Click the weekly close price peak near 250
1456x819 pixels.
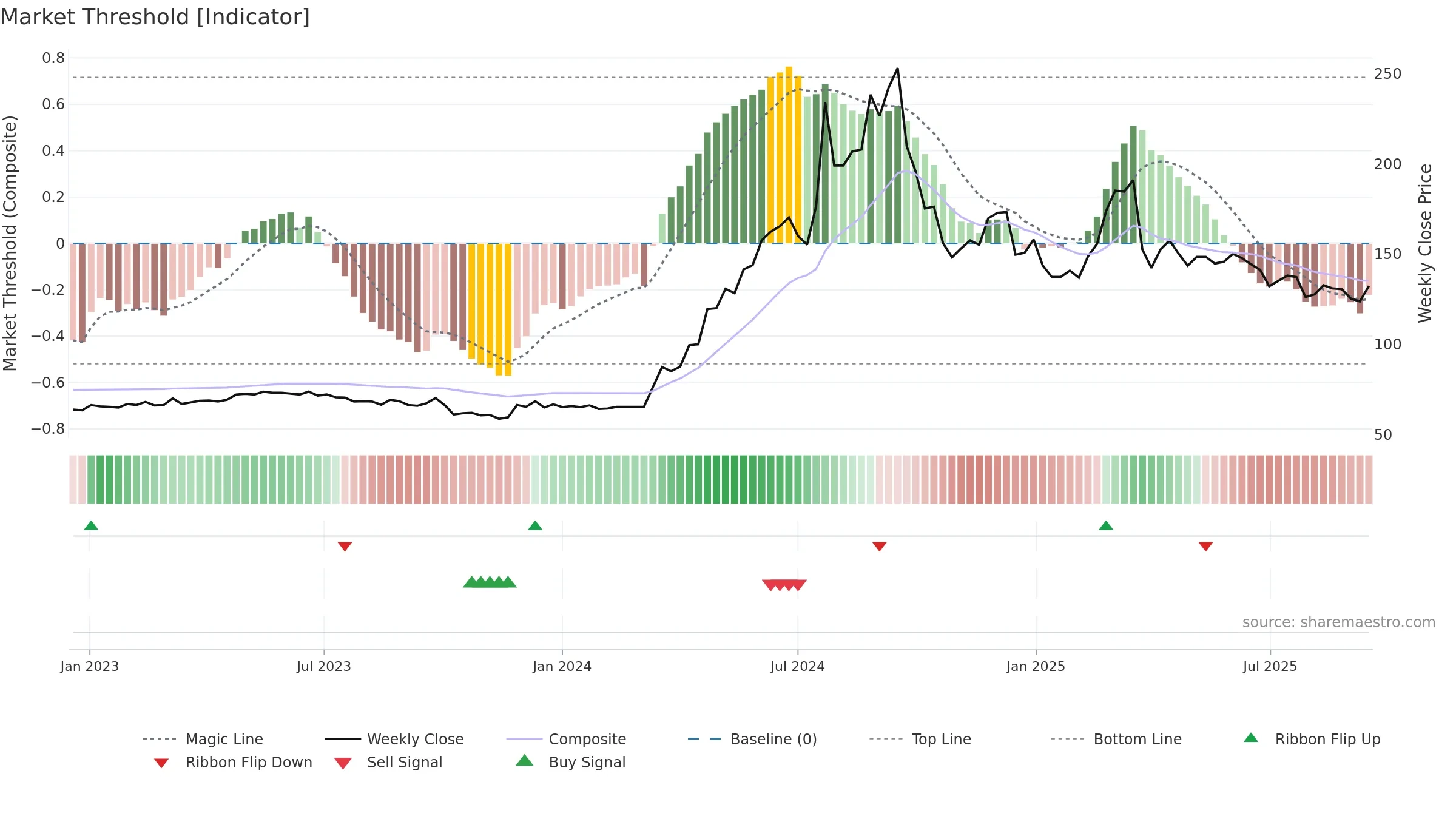[897, 69]
